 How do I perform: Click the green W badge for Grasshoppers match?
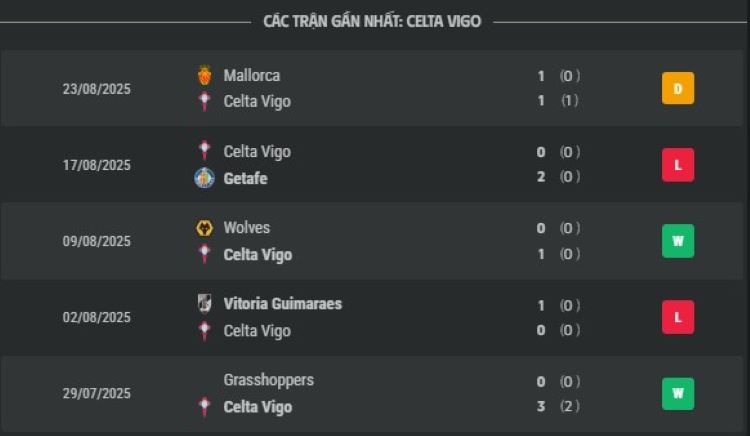click(678, 393)
